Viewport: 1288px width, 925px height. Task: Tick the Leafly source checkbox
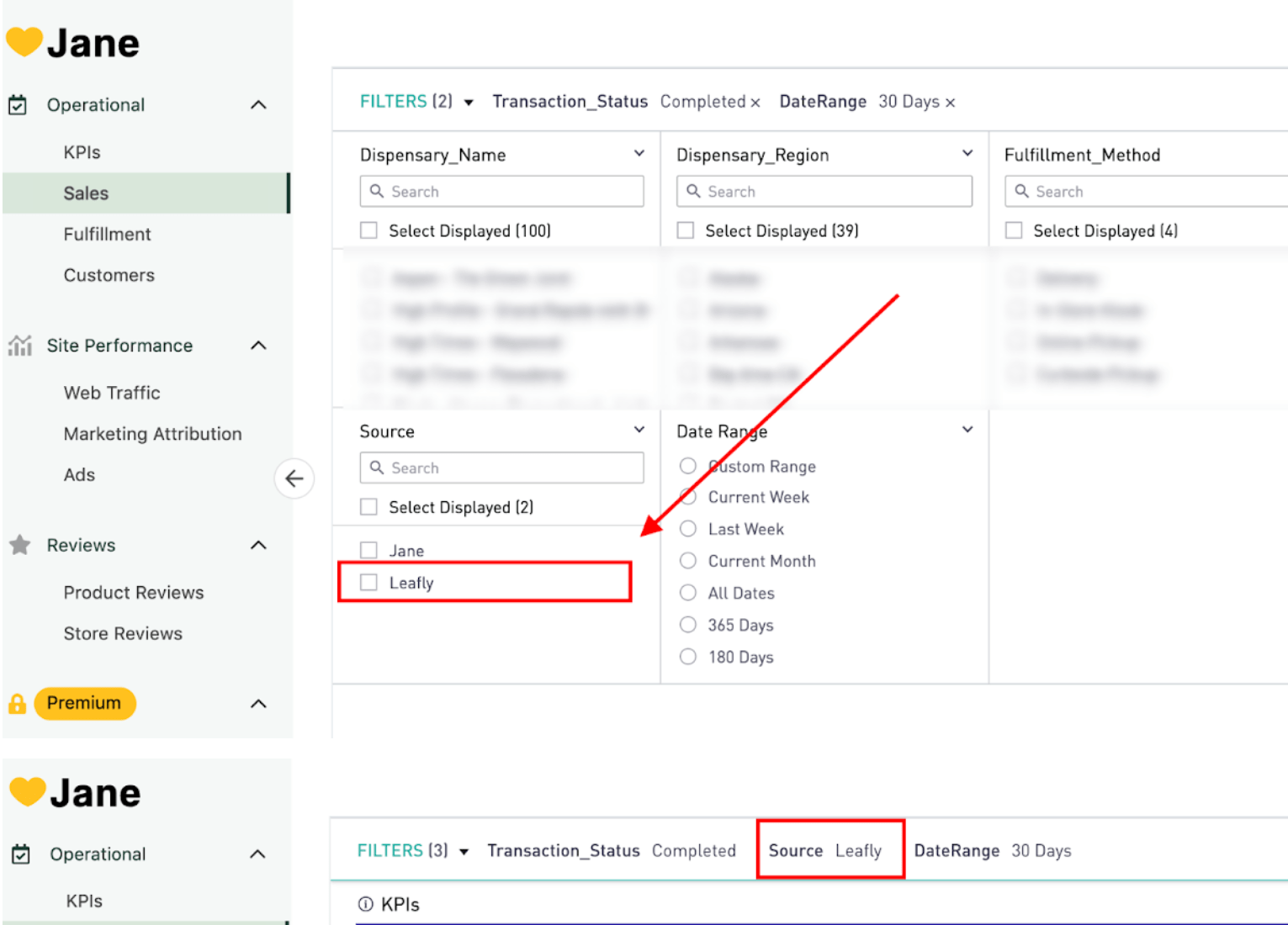tap(368, 582)
